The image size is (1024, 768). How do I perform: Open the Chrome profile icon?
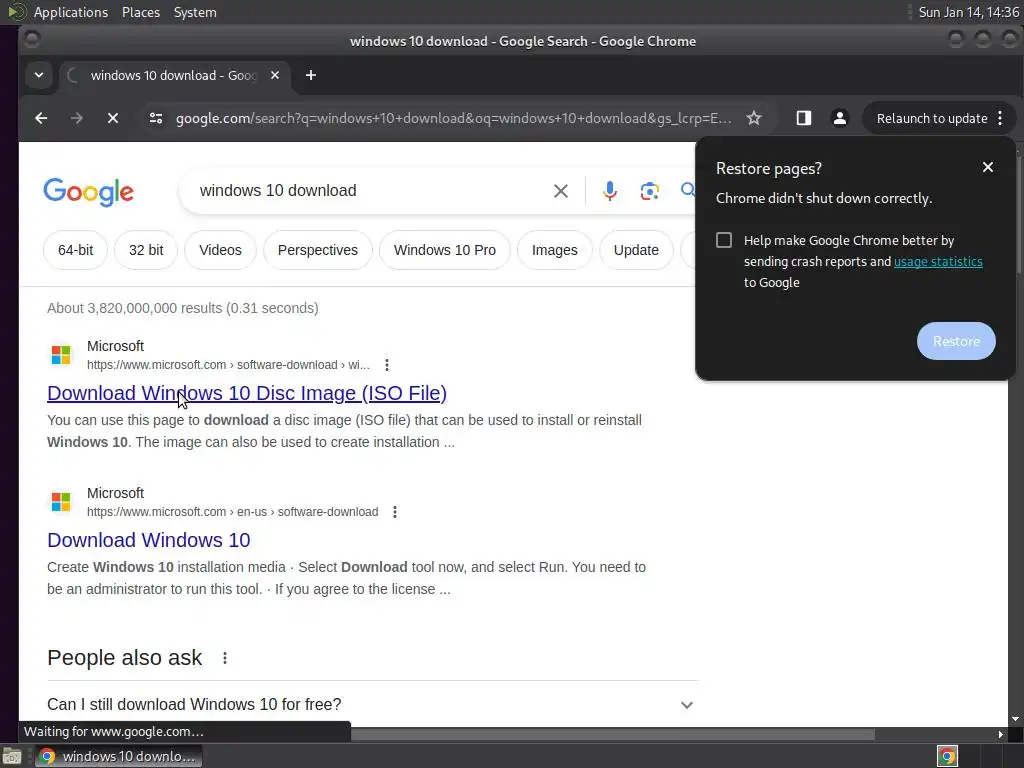pyautogui.click(x=840, y=118)
